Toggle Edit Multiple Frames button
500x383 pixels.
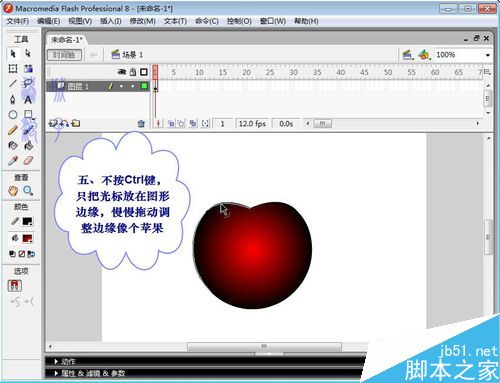click(x=193, y=124)
